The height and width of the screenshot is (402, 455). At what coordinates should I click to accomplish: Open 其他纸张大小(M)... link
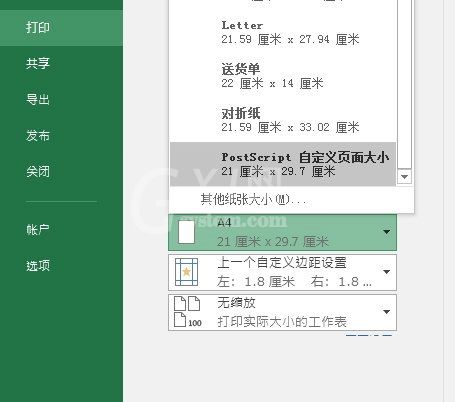click(x=253, y=200)
